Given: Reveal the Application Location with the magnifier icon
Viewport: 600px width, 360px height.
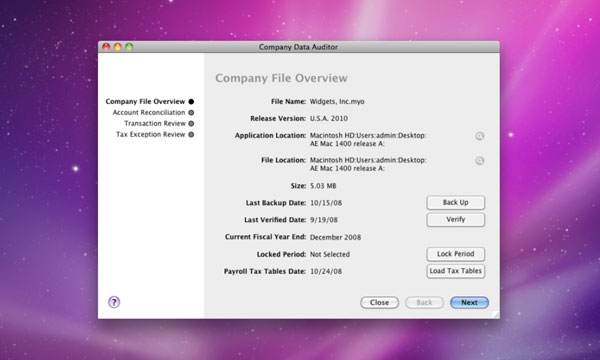Looking at the screenshot, I should [479, 136].
